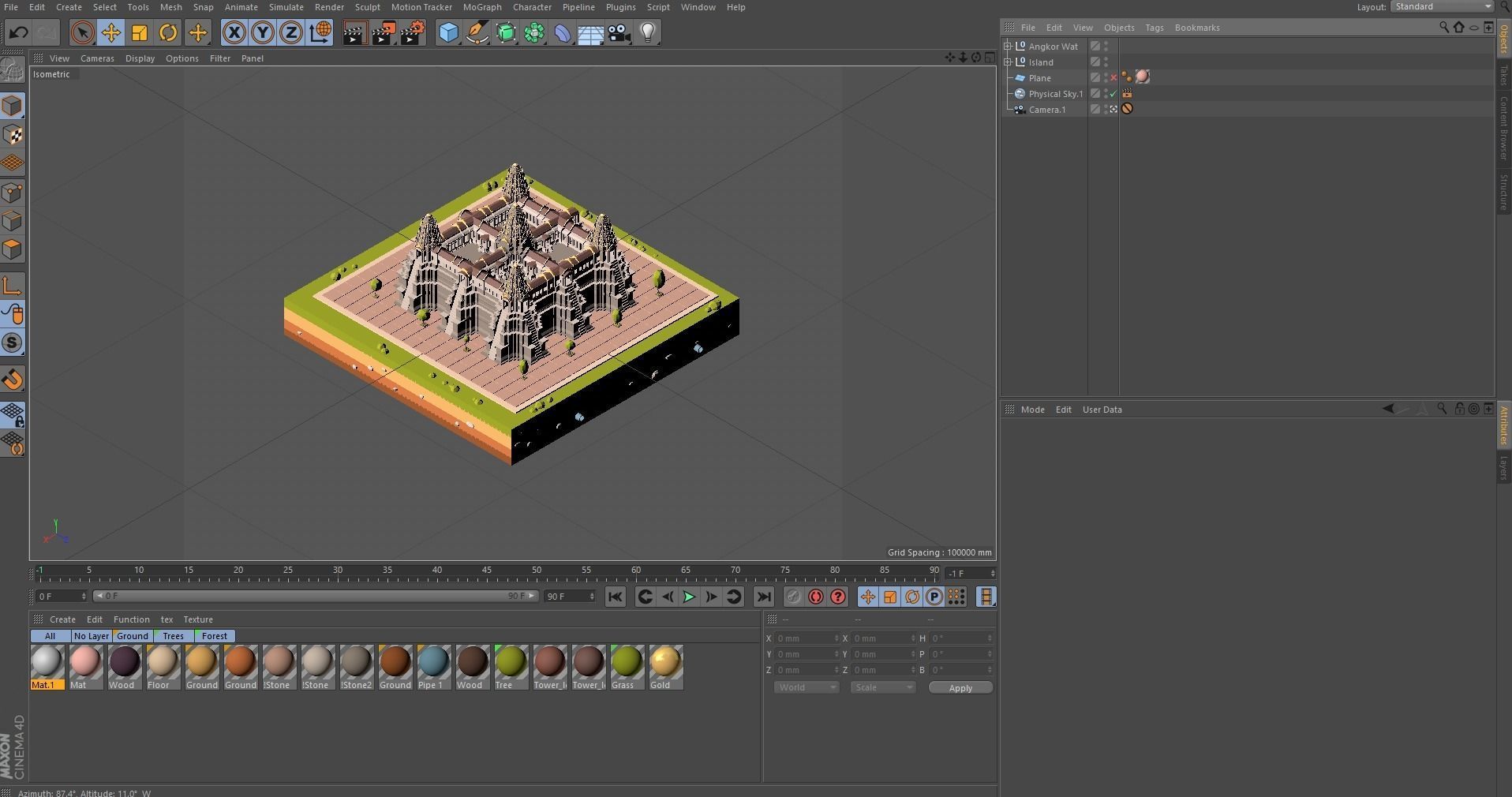The height and width of the screenshot is (797, 1512).
Task: Click the Solo S icon
Action: [13, 342]
